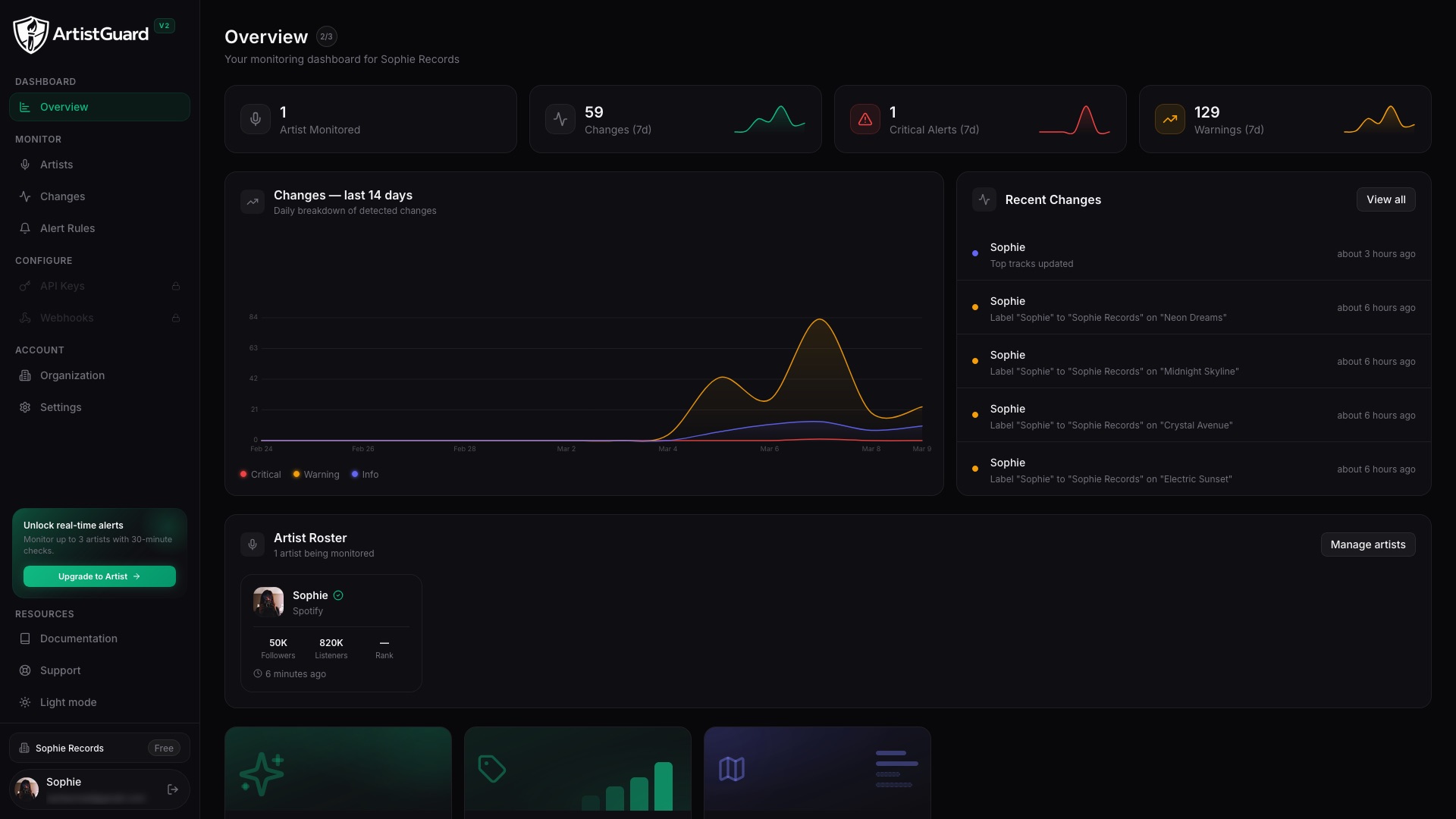Screen dimensions: 1456x819
Task: Open the Changes page in sidebar
Action: point(62,196)
